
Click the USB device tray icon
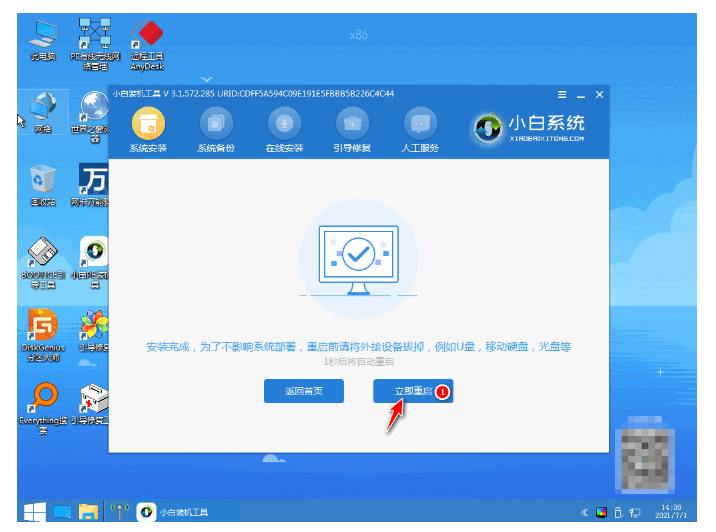(618, 512)
